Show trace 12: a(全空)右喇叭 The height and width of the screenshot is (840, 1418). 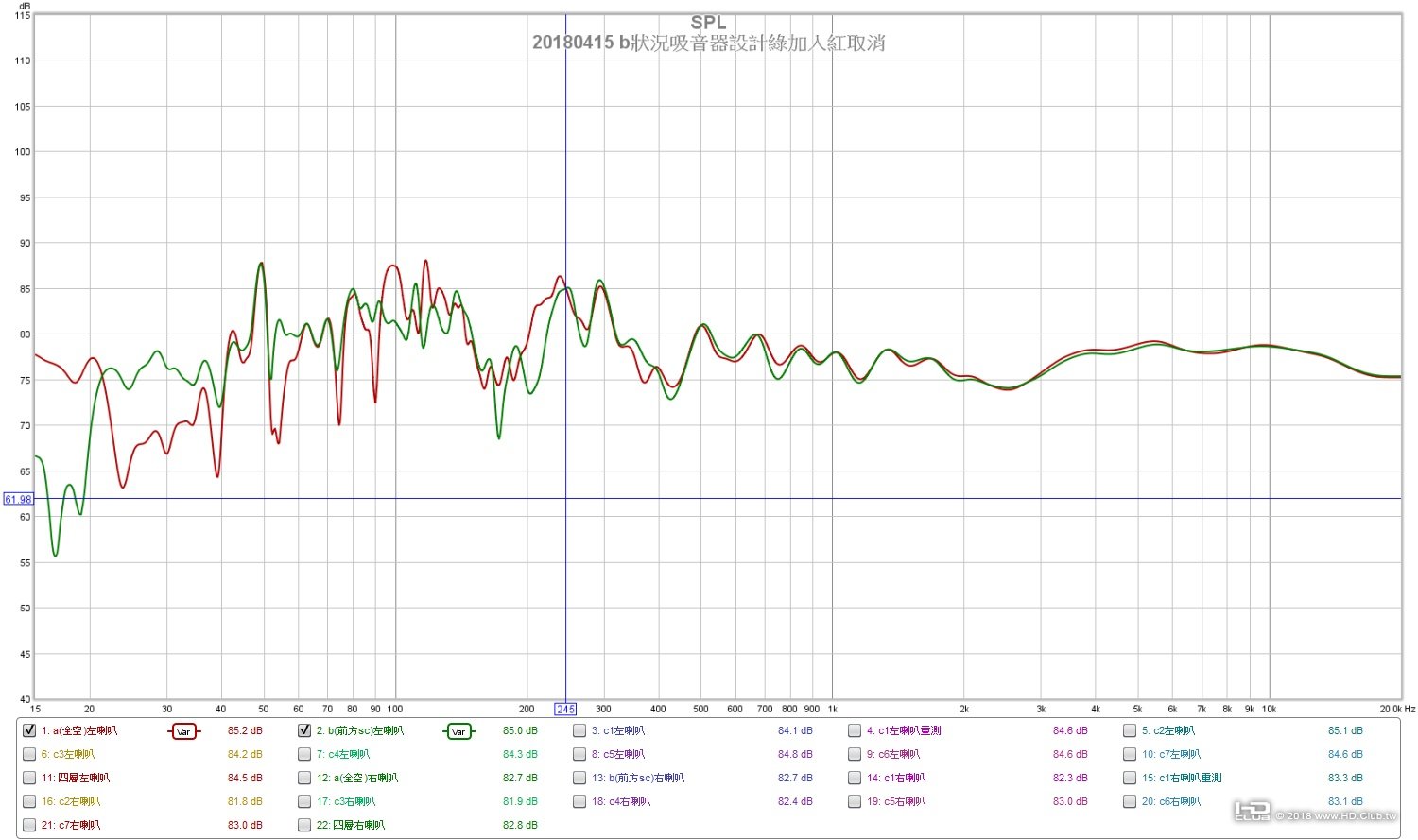point(304,778)
